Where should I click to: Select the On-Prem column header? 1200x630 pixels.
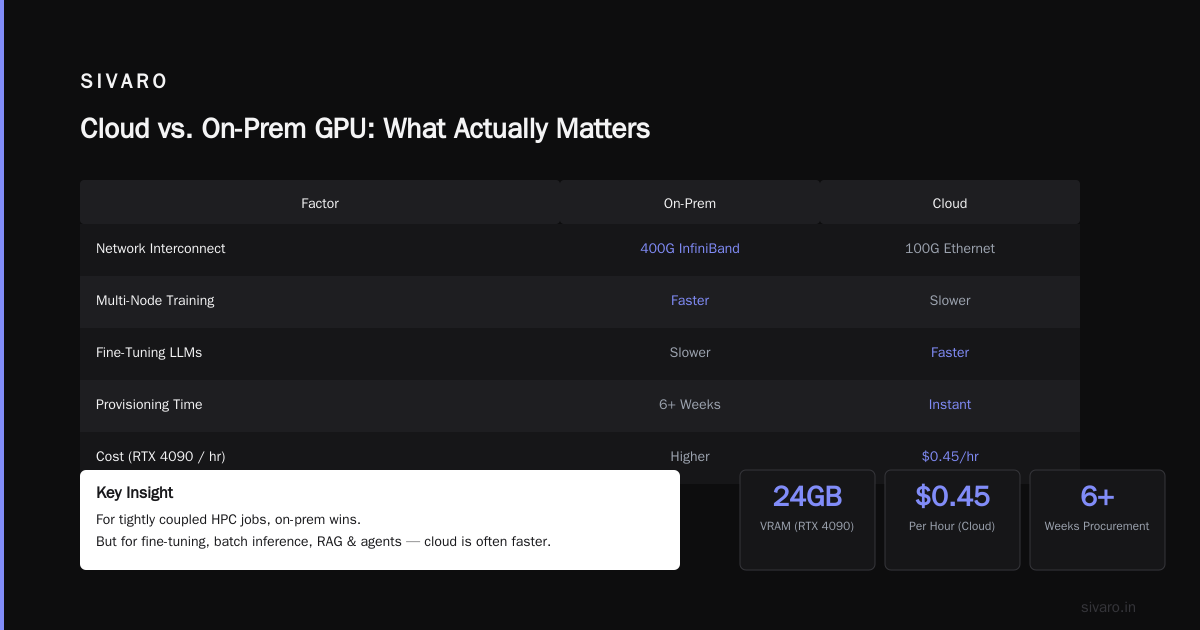690,203
